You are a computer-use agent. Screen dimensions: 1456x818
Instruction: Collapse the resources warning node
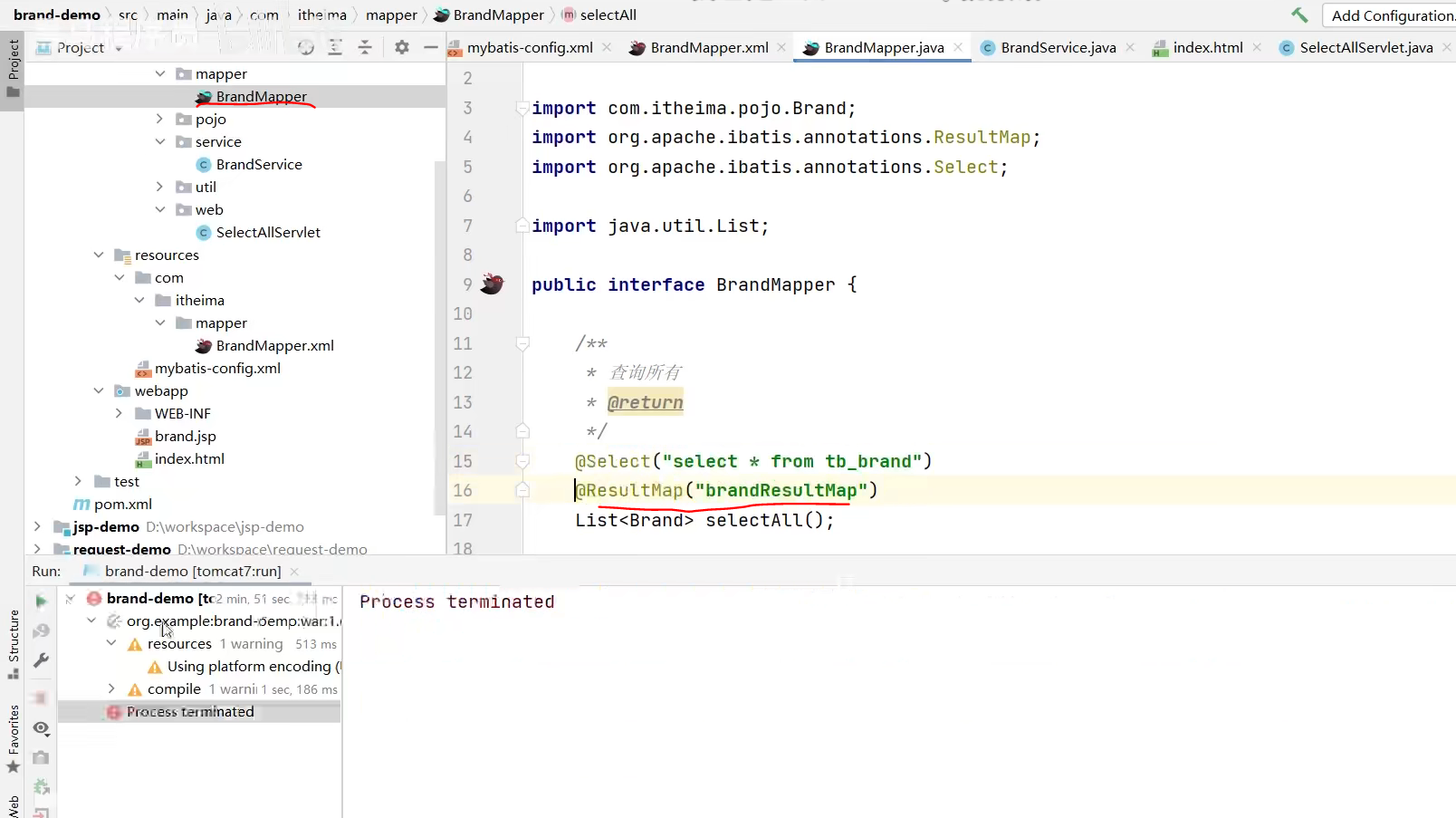coord(111,643)
